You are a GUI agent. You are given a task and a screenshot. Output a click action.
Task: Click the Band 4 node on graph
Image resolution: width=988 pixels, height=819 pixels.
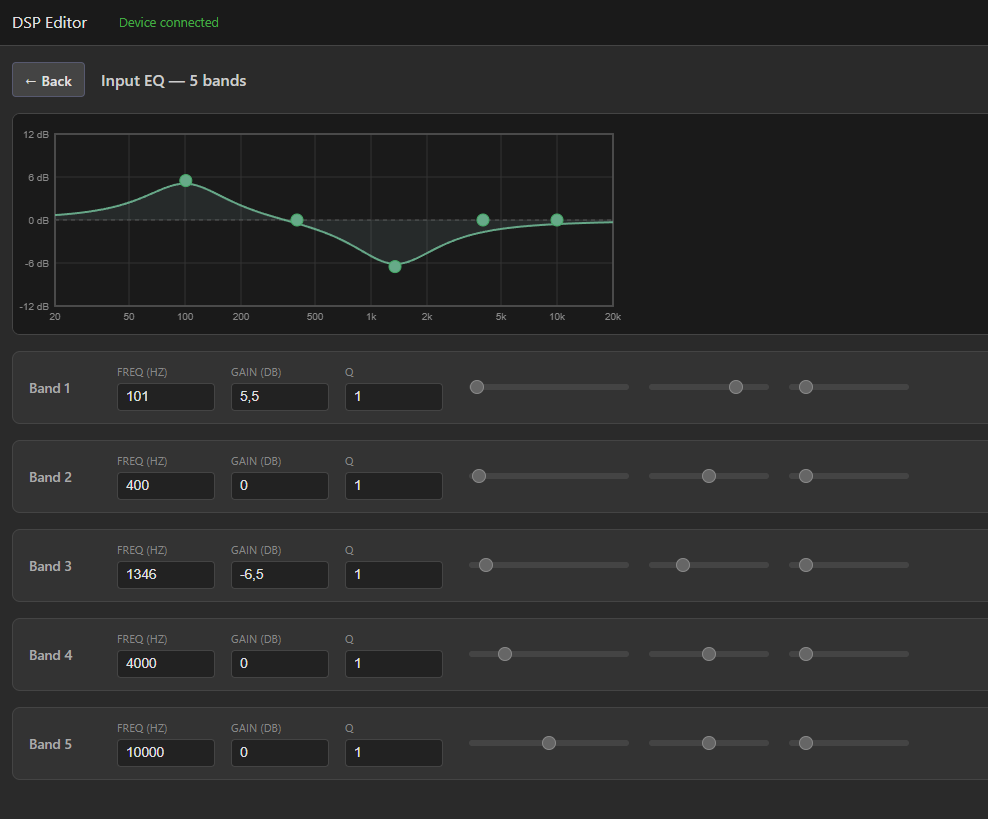(483, 220)
